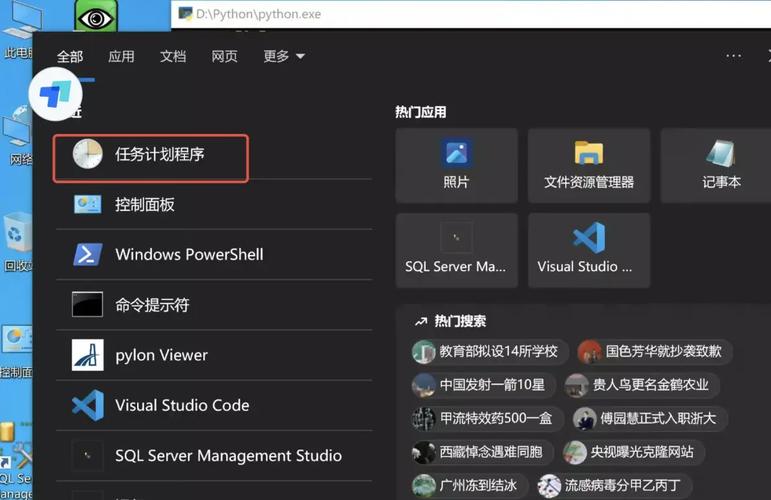Search 教育部拟设14所学校
The width and height of the screenshot is (771, 500).
pyautogui.click(x=489, y=352)
